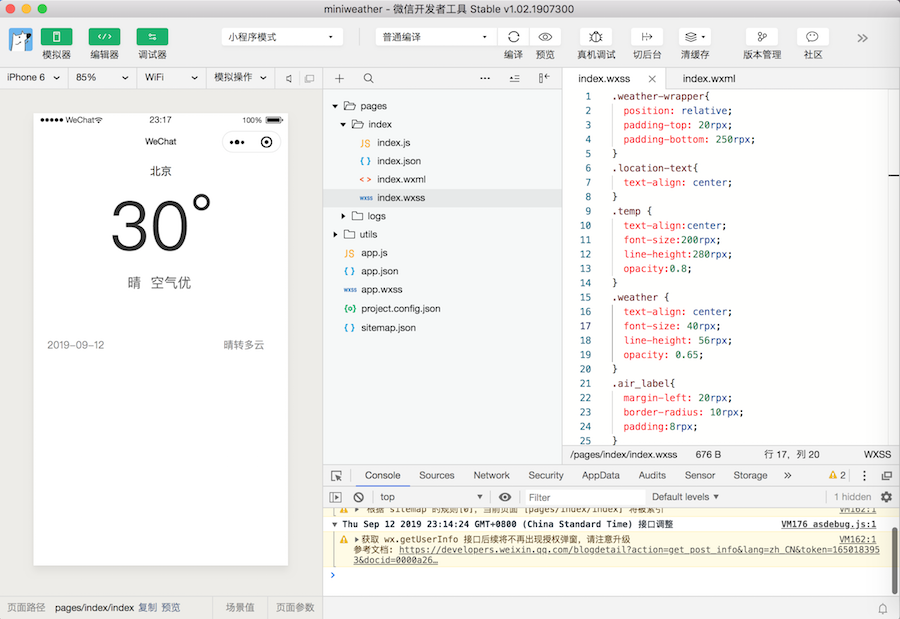Viewport: 900px width, 619px height.
Task: Switch to the Network tab in devtools
Action: click(491, 476)
